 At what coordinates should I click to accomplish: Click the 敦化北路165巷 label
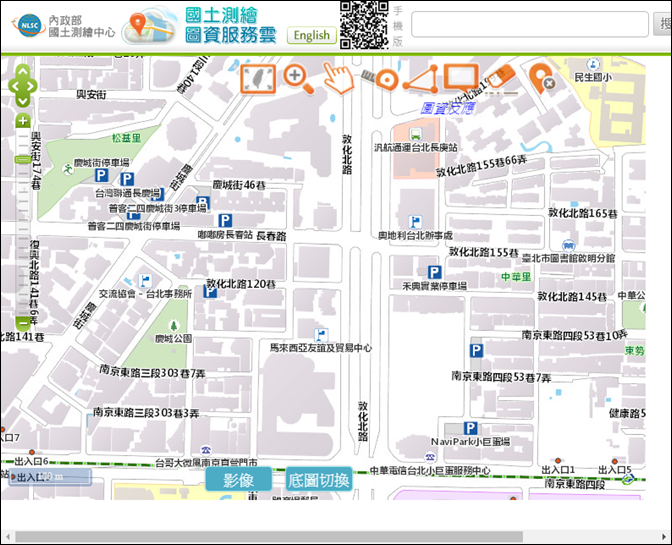[x=583, y=213]
